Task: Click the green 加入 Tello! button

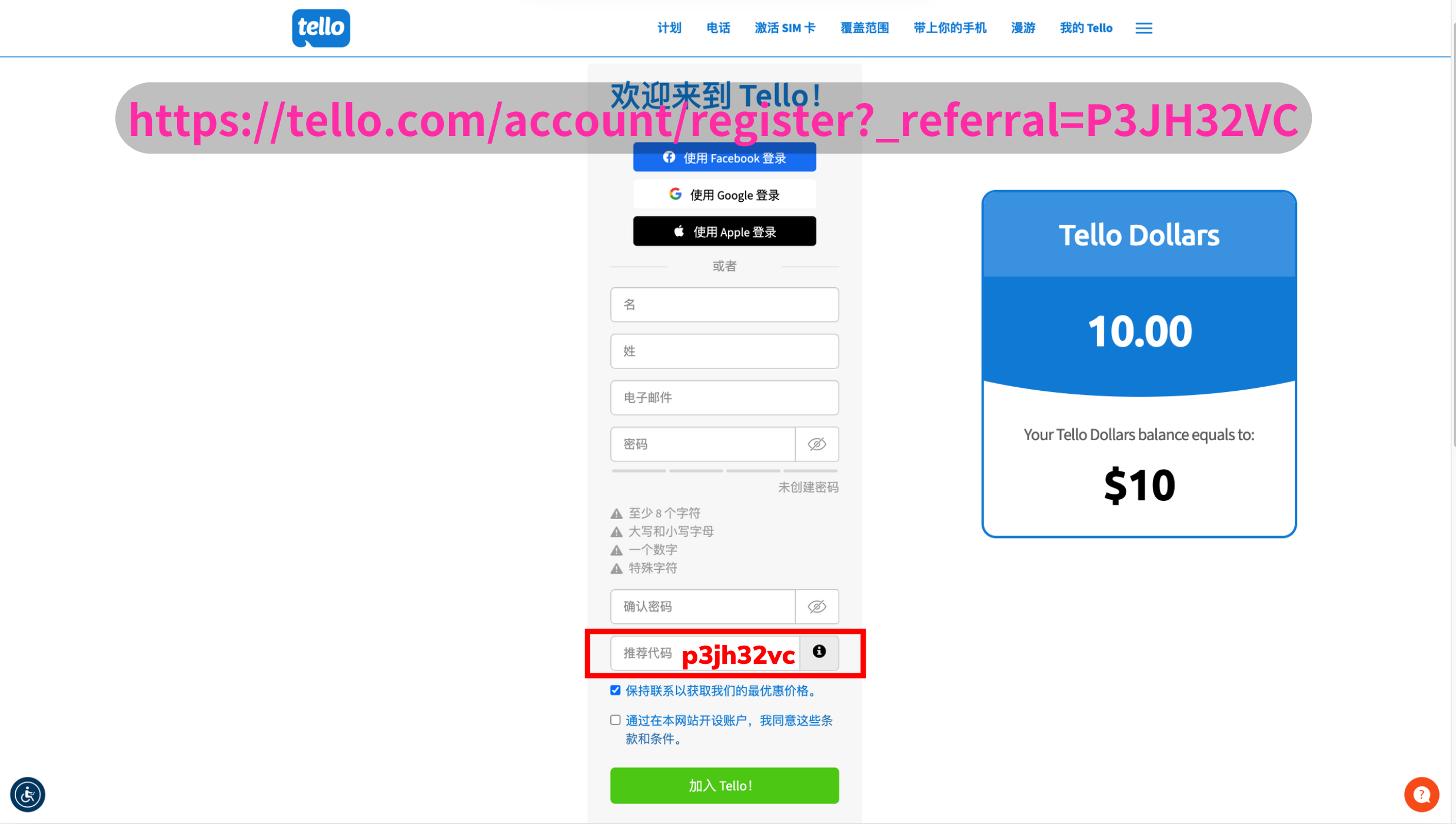Action: coord(724,786)
